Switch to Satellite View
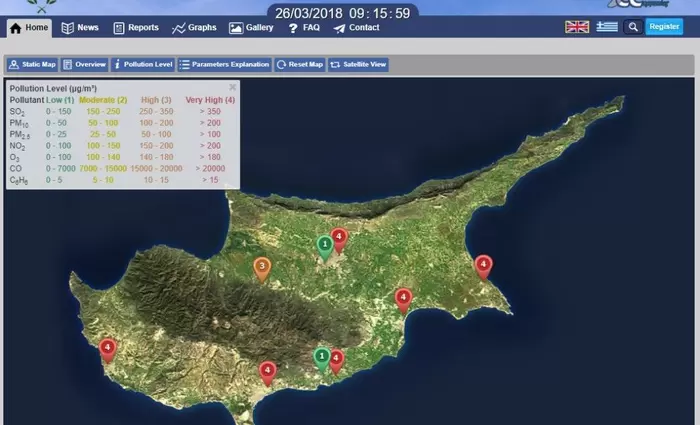Screen dimensions: 700x425 [358, 64]
